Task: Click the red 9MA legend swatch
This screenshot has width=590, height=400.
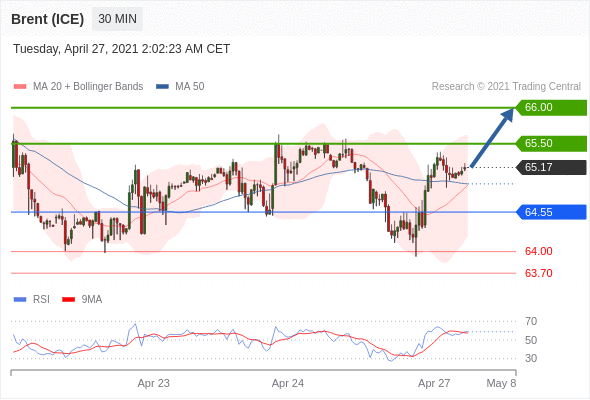Action: point(68,300)
